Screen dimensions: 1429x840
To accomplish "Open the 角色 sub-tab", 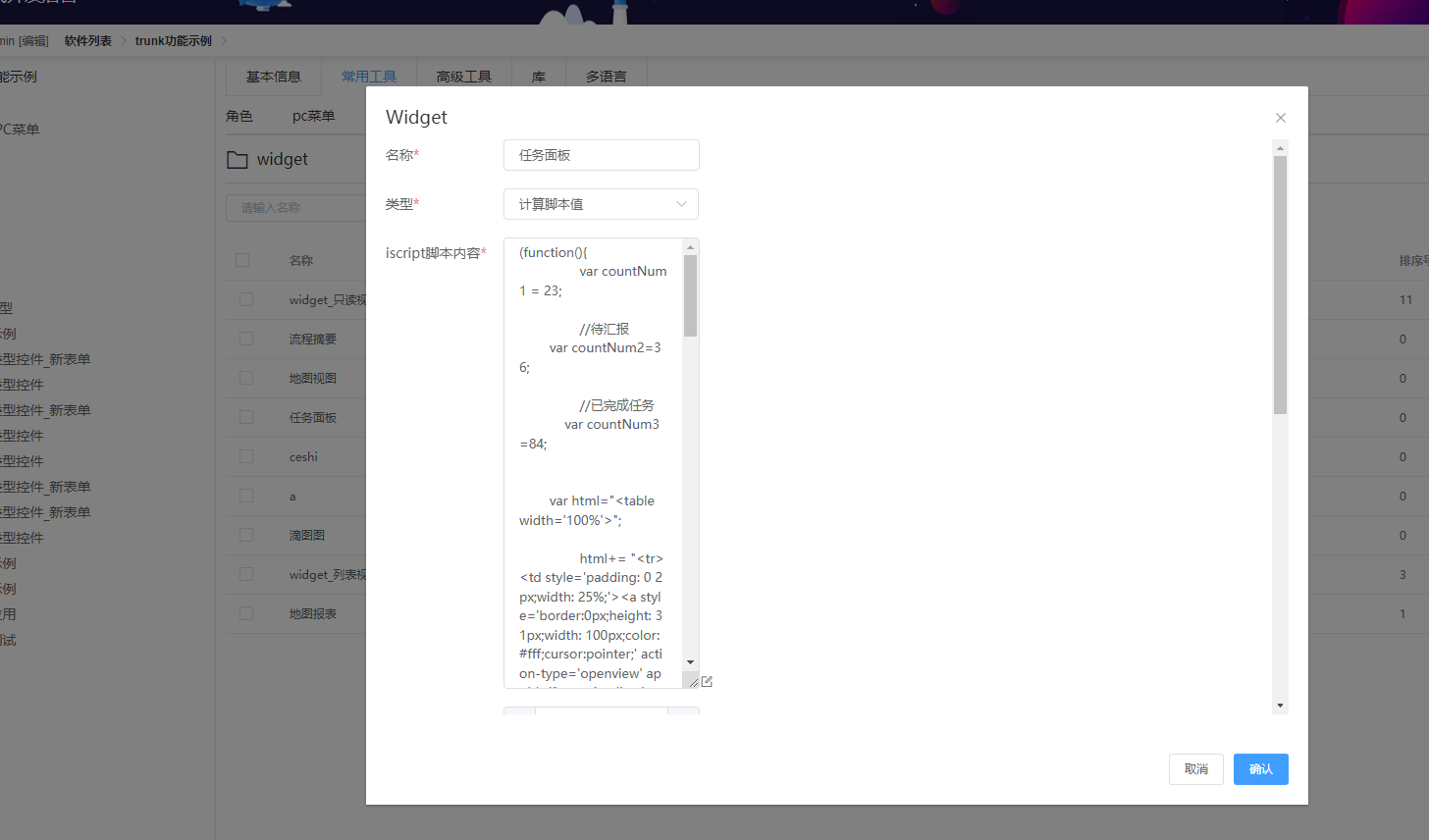I will 239,116.
